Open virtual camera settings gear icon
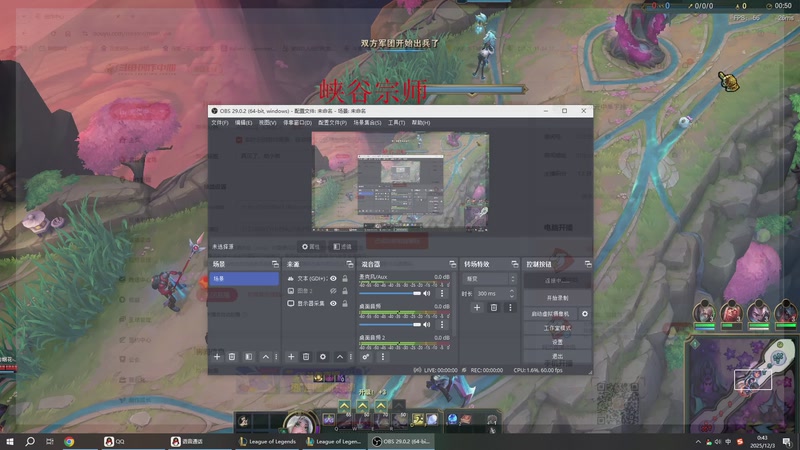 click(x=585, y=314)
